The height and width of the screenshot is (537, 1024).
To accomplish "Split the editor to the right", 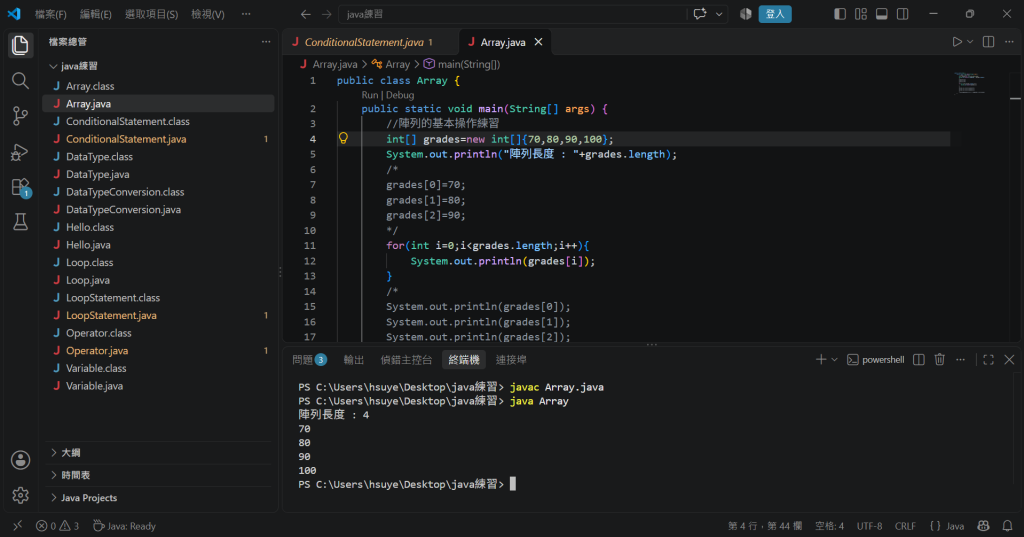I will pos(989,42).
